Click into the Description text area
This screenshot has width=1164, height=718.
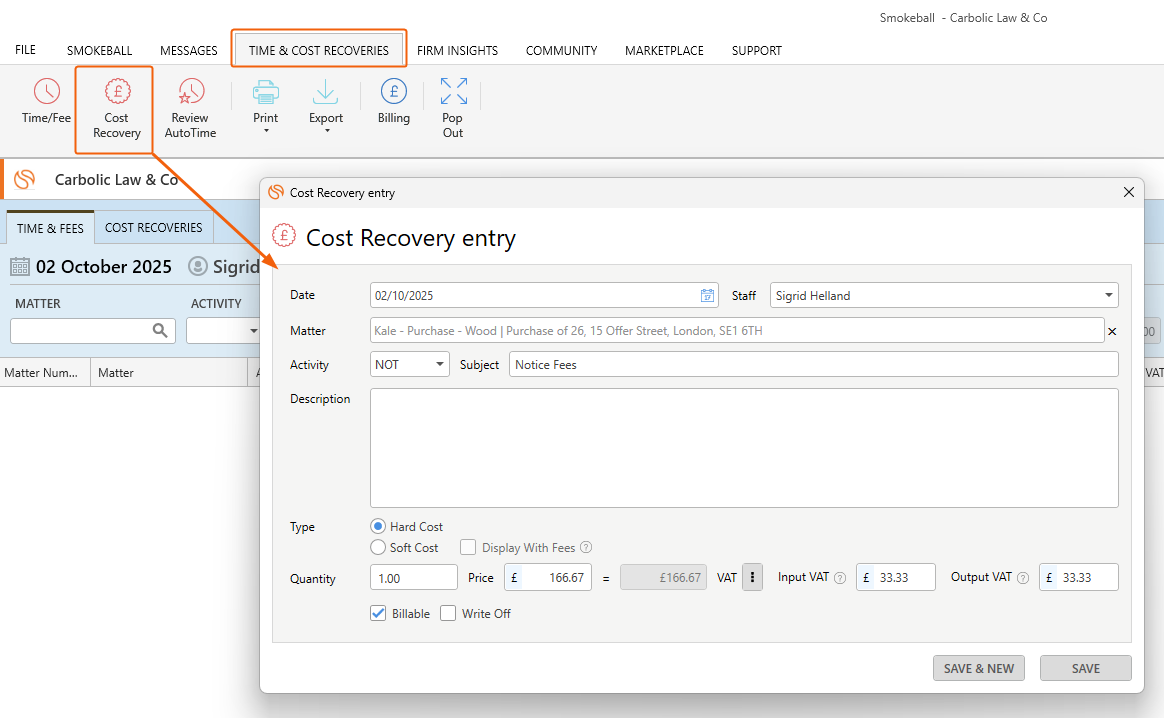tap(743, 447)
